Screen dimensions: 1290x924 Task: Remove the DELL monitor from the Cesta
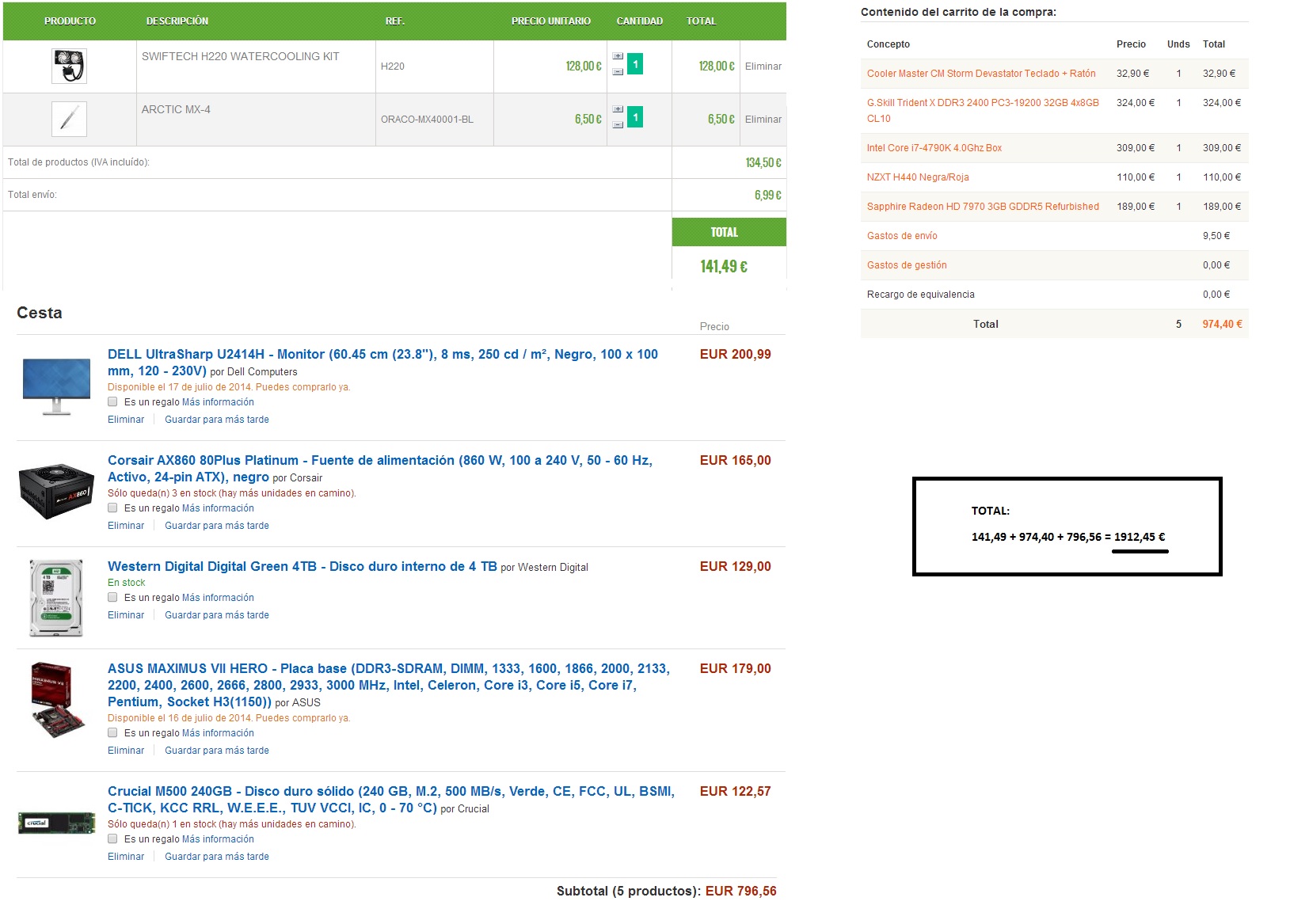[126, 420]
